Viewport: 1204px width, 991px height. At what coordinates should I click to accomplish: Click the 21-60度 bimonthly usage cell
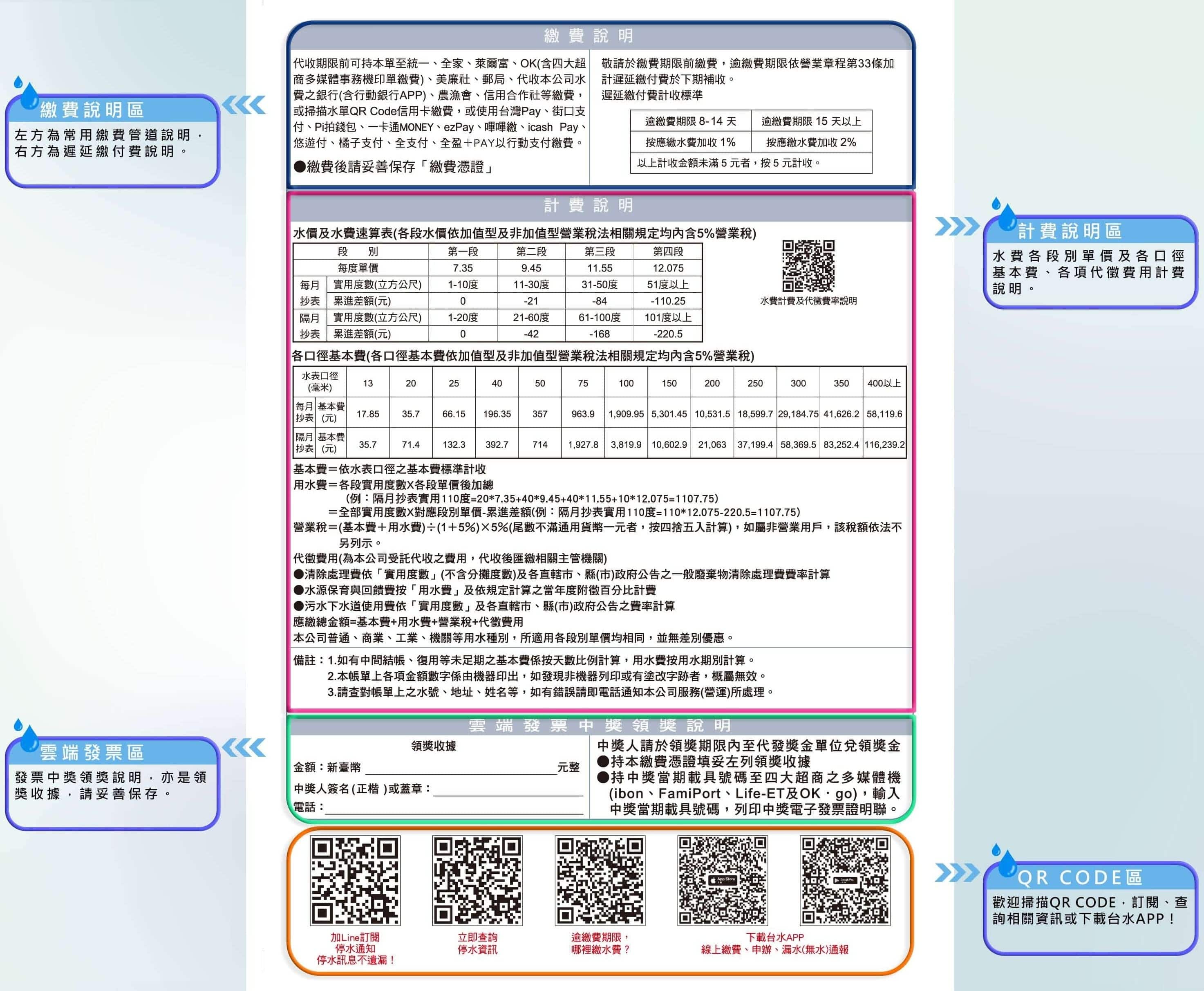click(531, 317)
